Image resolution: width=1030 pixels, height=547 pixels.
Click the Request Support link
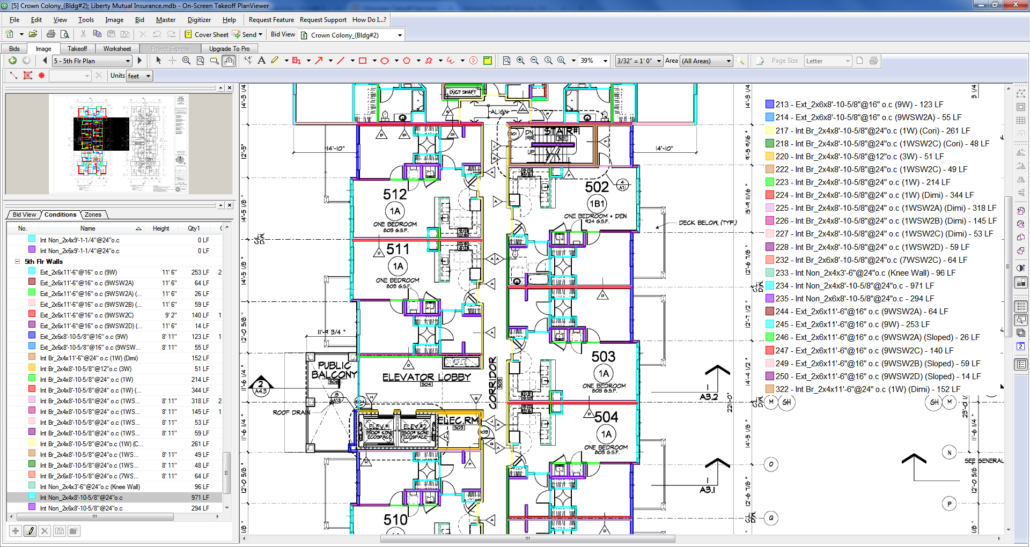pyautogui.click(x=322, y=19)
